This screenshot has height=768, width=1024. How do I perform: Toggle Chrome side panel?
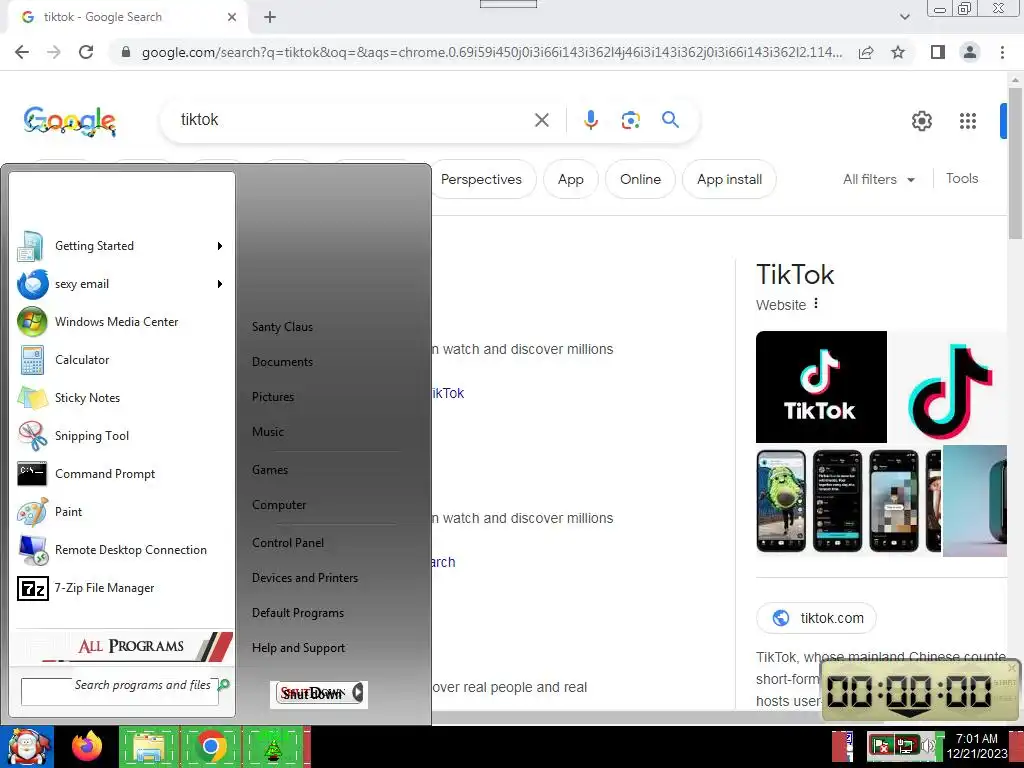point(938,52)
